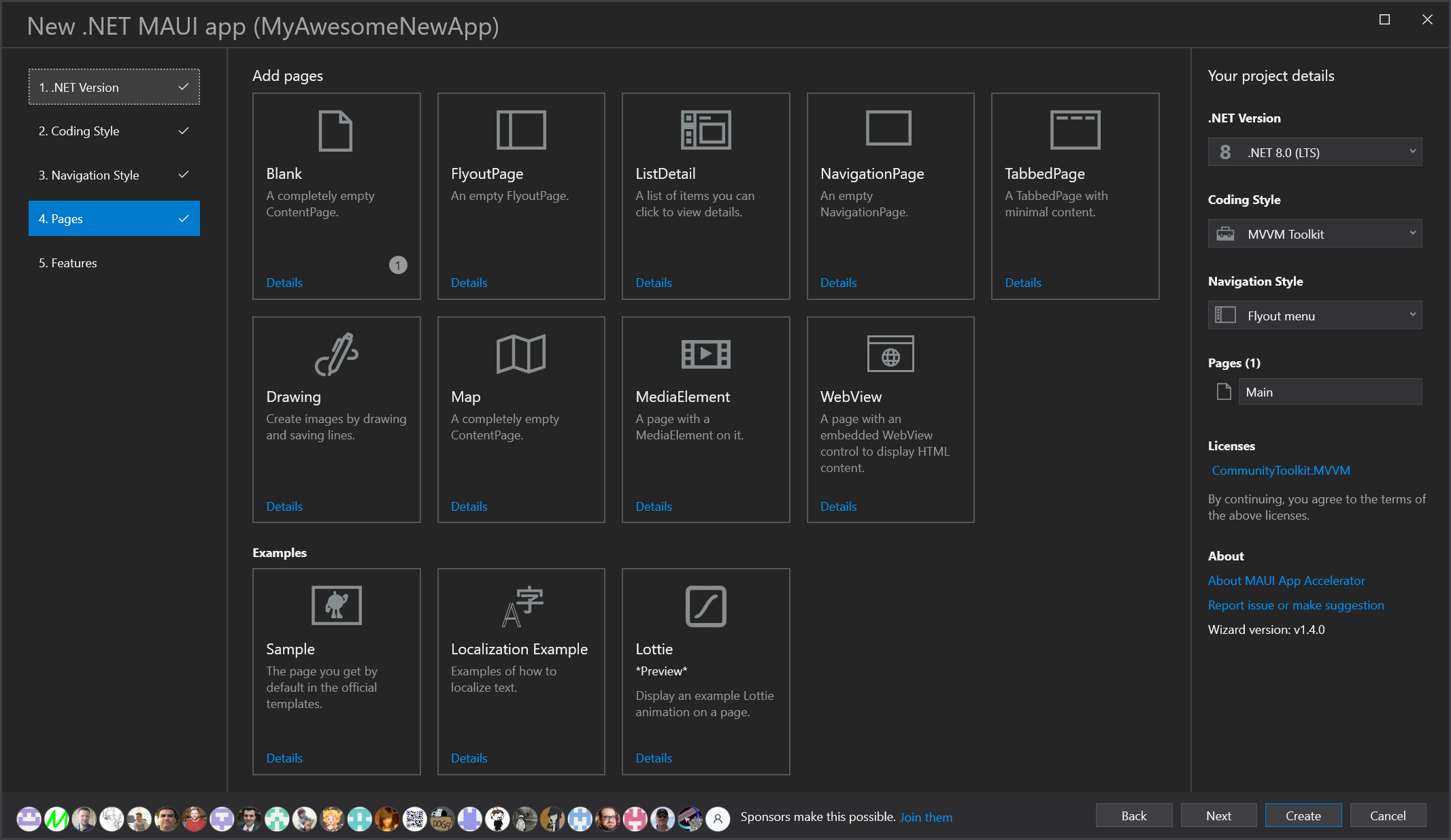
Task: Click the first sponsor avatar
Action: [x=29, y=819]
